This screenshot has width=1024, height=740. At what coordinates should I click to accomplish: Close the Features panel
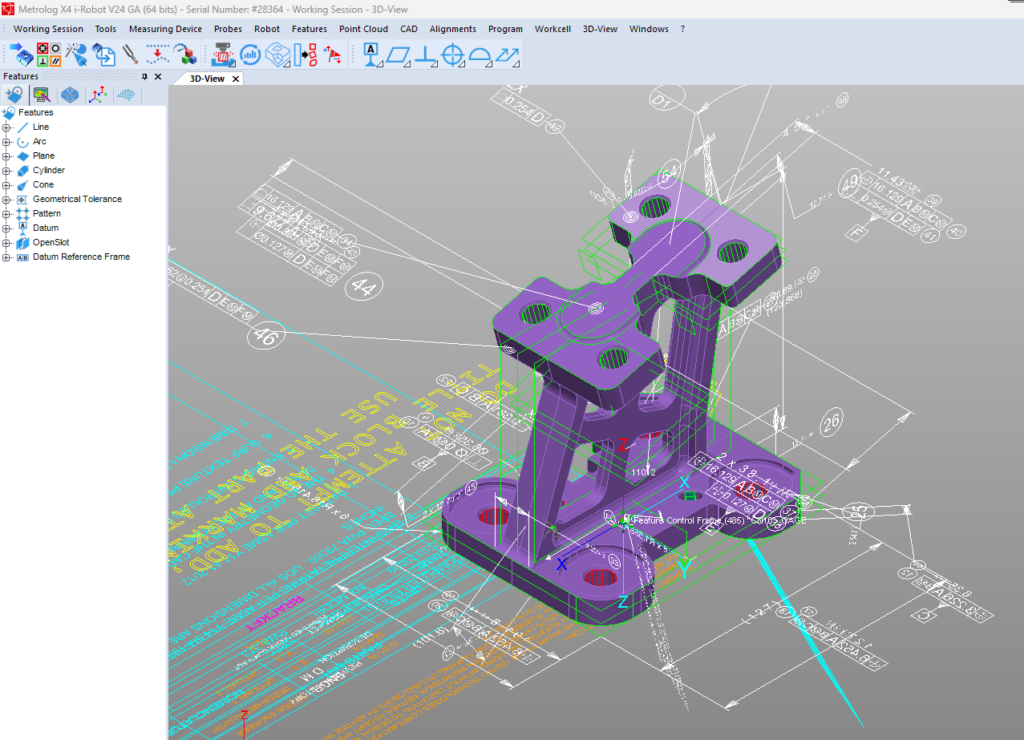[157, 76]
